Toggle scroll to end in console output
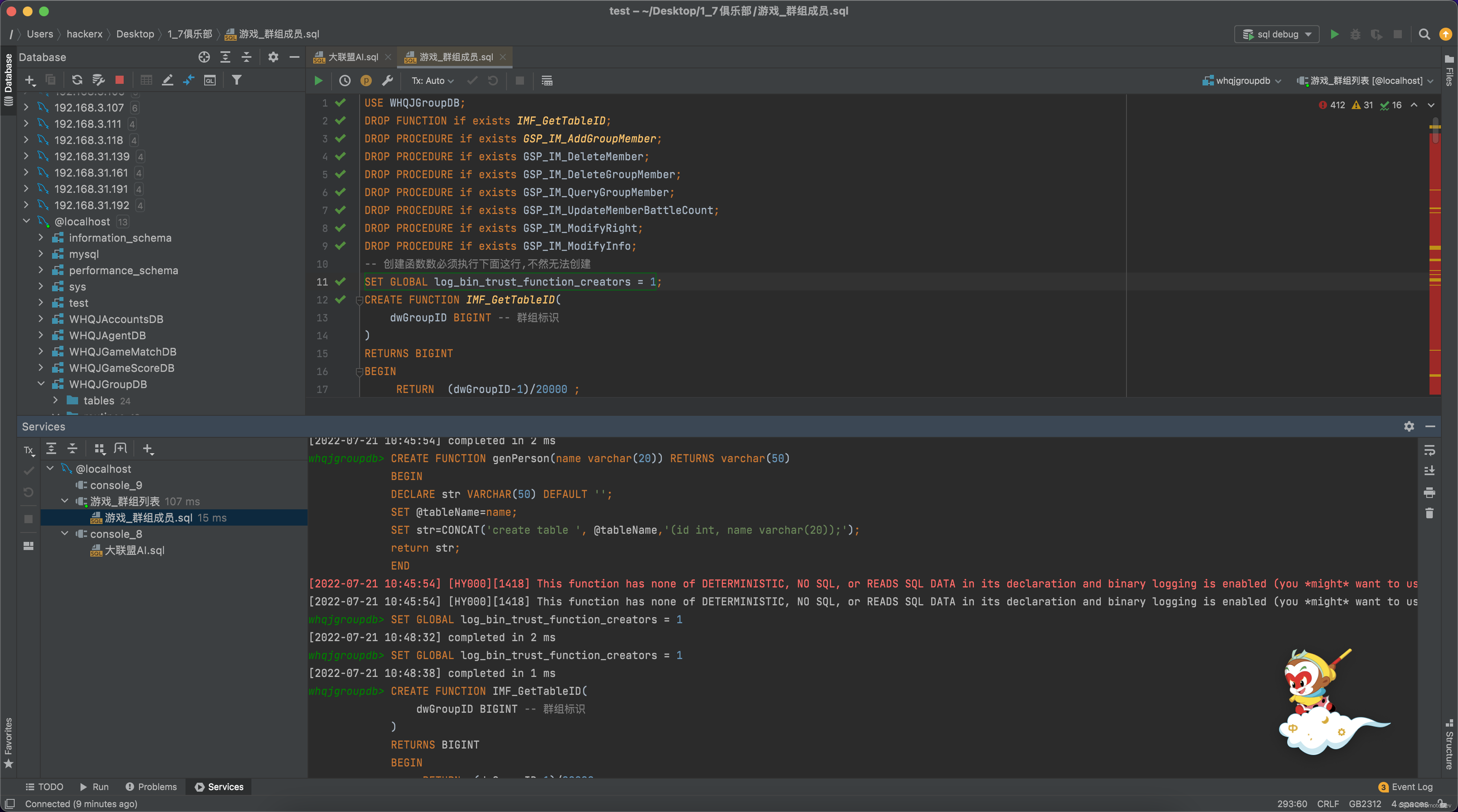 click(1429, 471)
